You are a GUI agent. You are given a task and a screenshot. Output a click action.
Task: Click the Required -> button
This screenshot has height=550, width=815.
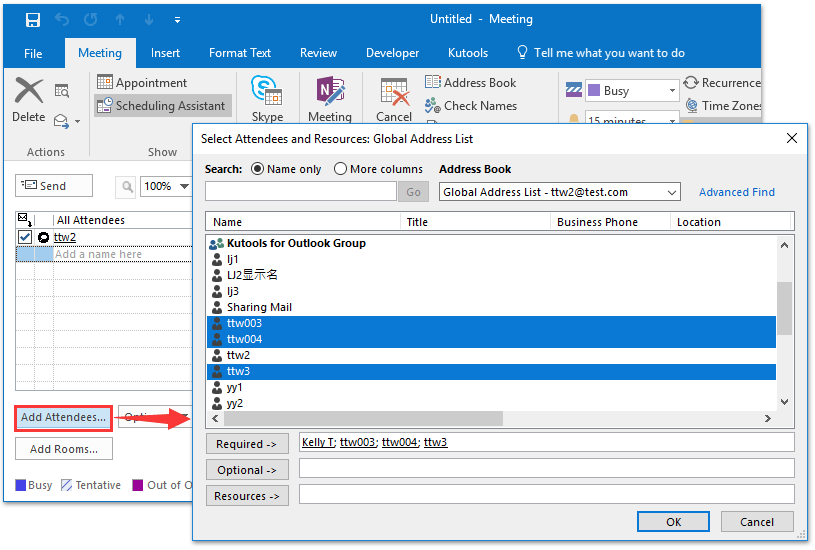pyautogui.click(x=246, y=444)
